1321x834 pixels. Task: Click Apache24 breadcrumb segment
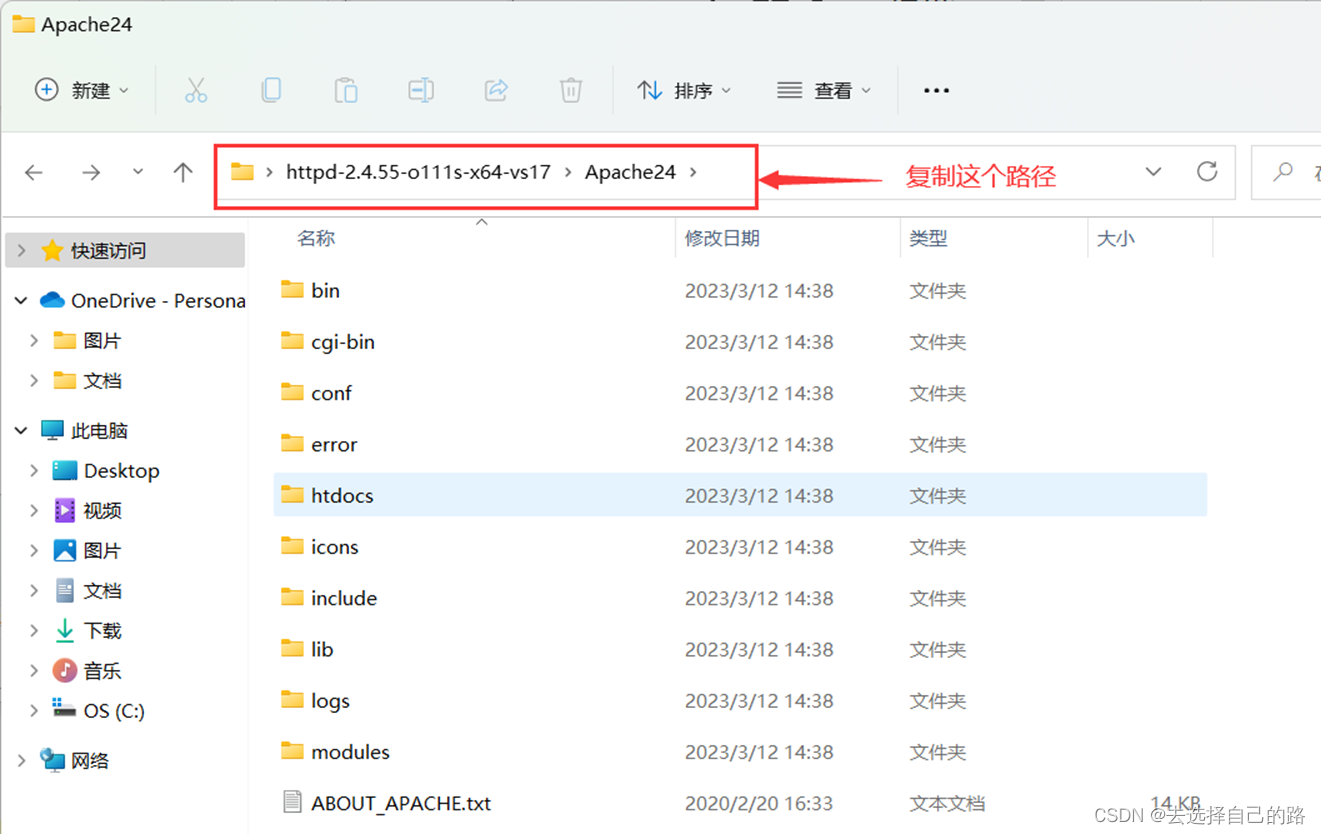point(630,171)
